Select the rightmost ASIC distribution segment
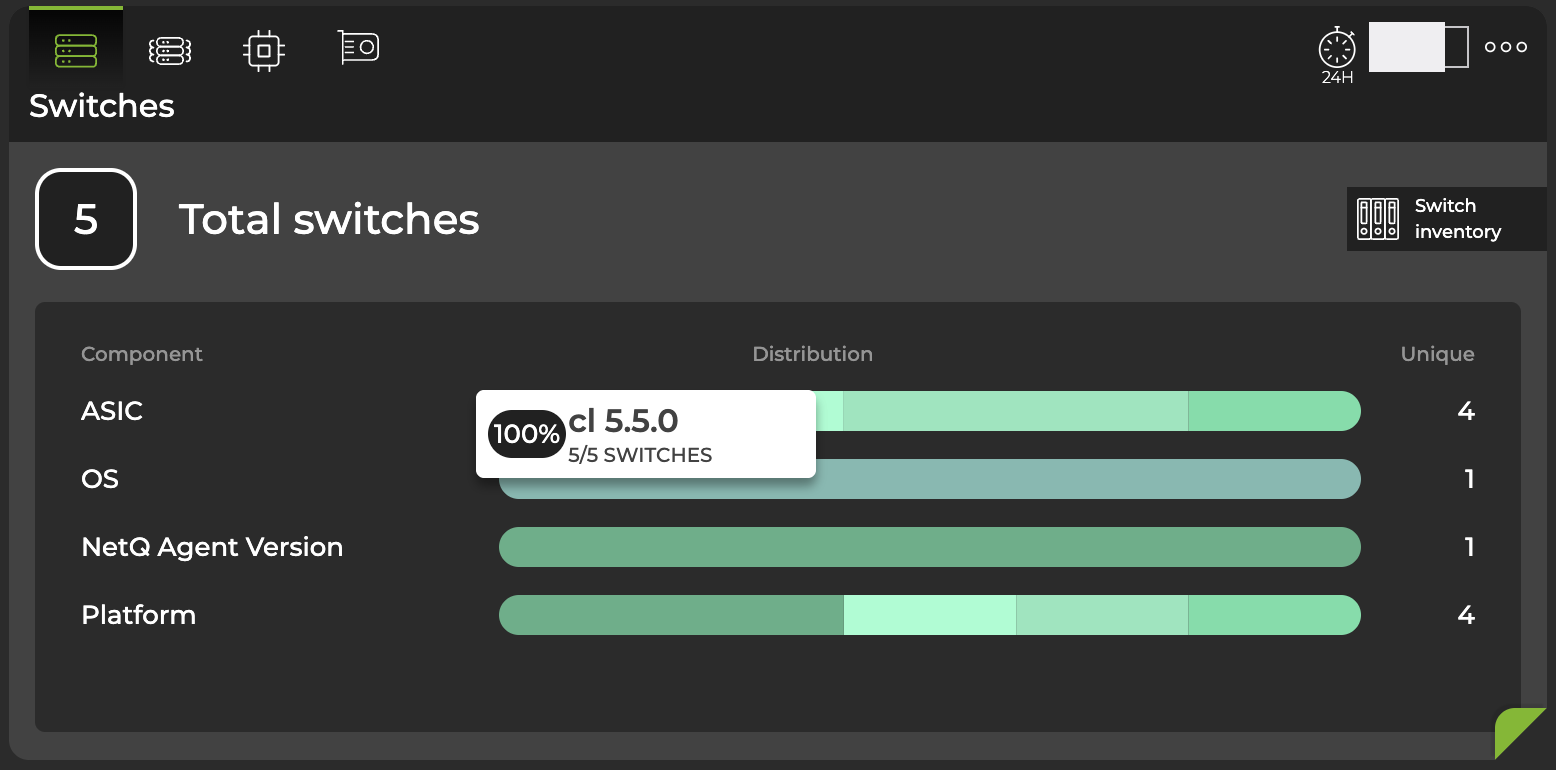This screenshot has height=770, width=1556. coord(1274,411)
